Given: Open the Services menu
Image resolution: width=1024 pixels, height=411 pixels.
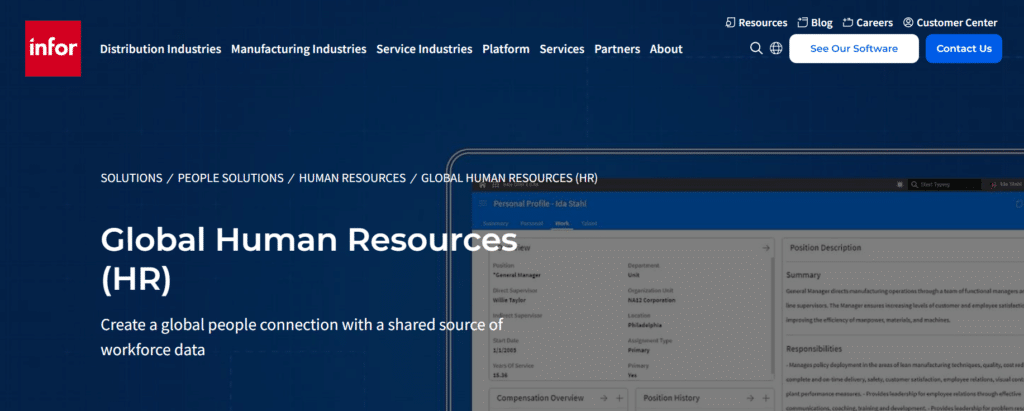Looking at the screenshot, I should pos(562,49).
